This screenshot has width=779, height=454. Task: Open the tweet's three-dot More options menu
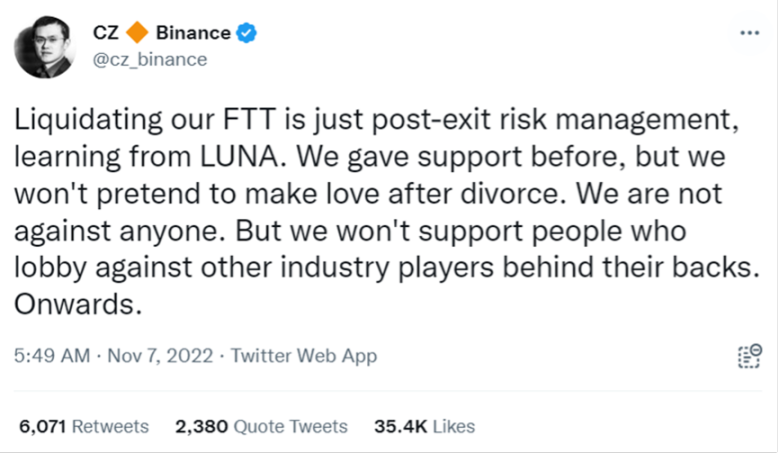tap(749, 33)
